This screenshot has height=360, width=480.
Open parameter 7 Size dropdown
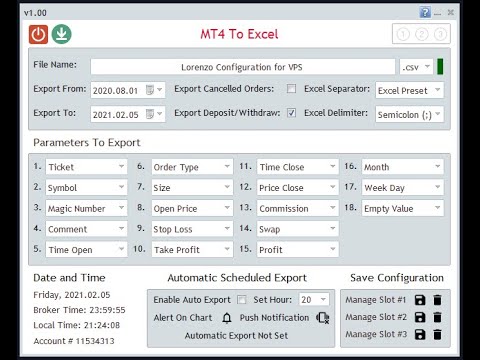point(192,187)
